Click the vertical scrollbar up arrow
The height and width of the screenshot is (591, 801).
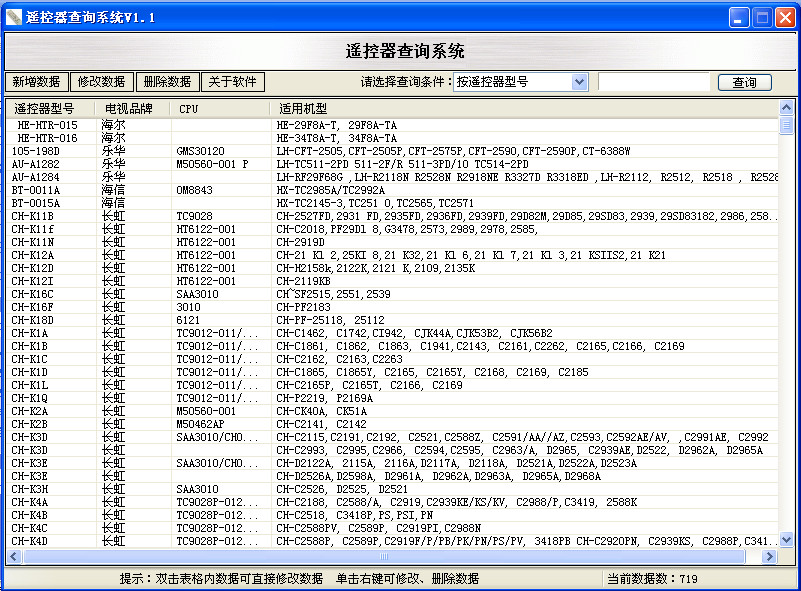click(x=786, y=107)
